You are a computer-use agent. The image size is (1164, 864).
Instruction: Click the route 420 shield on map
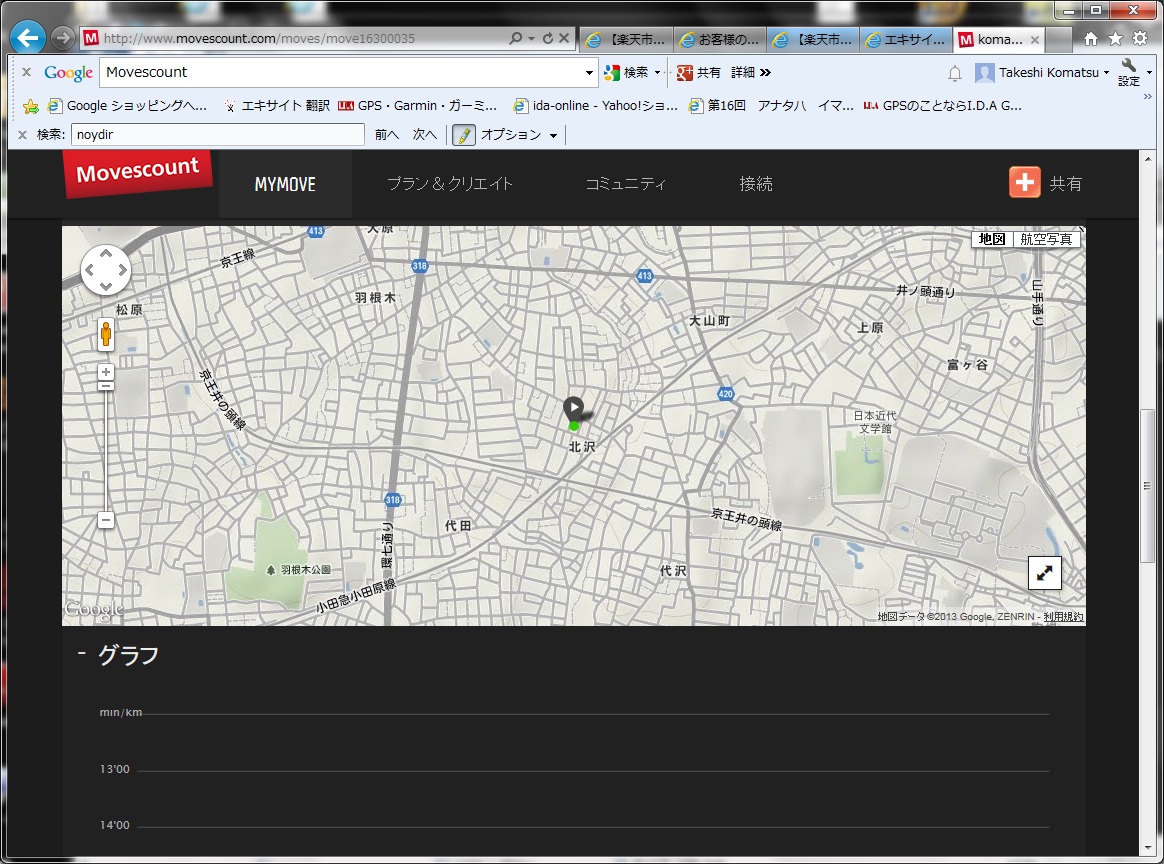725,393
